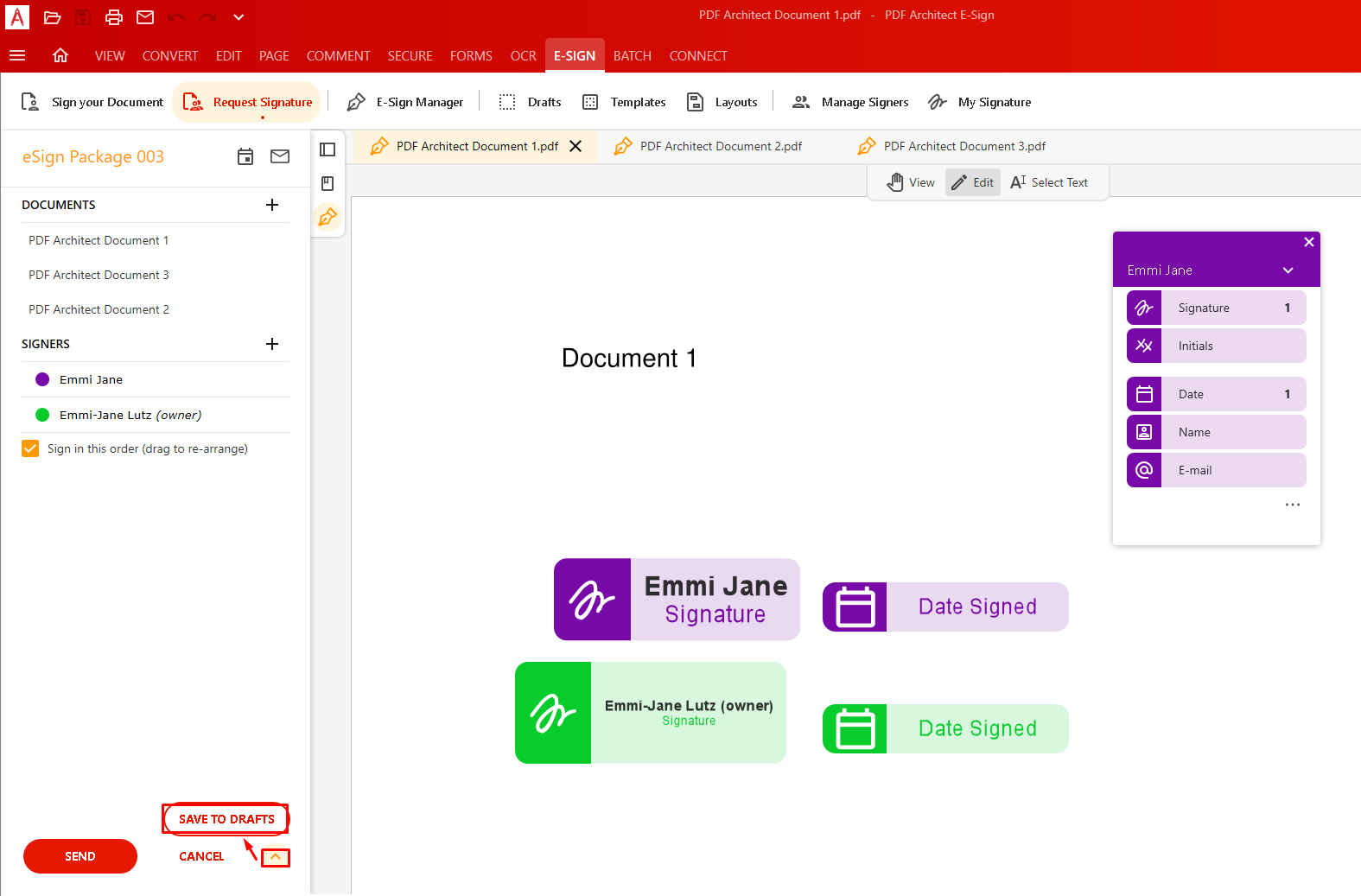Open the OCR ribbon tab

(524, 56)
